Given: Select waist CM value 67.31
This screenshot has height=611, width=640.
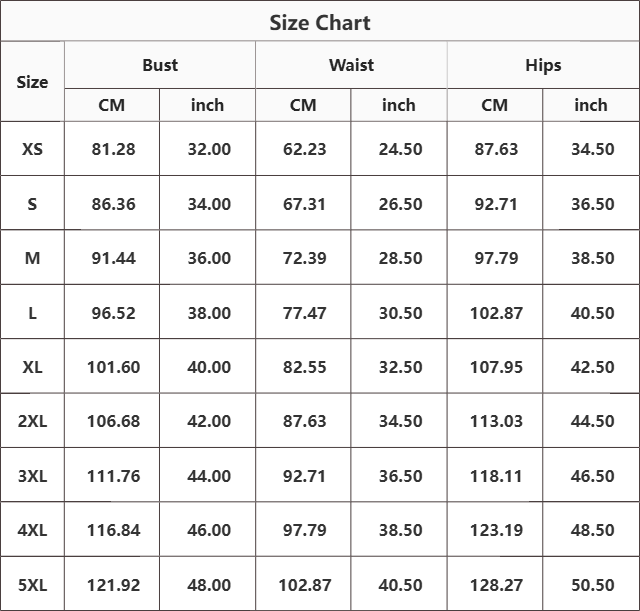Looking at the screenshot, I should (x=304, y=204).
